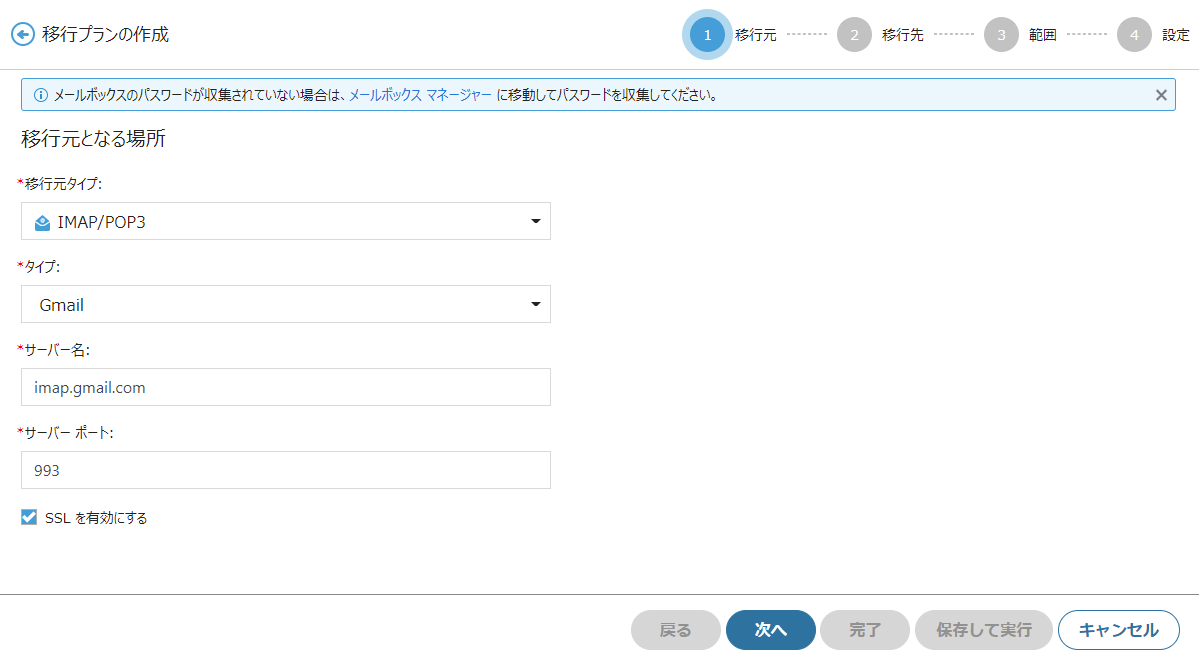This screenshot has width=1199, height=662.
Task: Click the 移行プランの作成 title text
Action: [106, 34]
